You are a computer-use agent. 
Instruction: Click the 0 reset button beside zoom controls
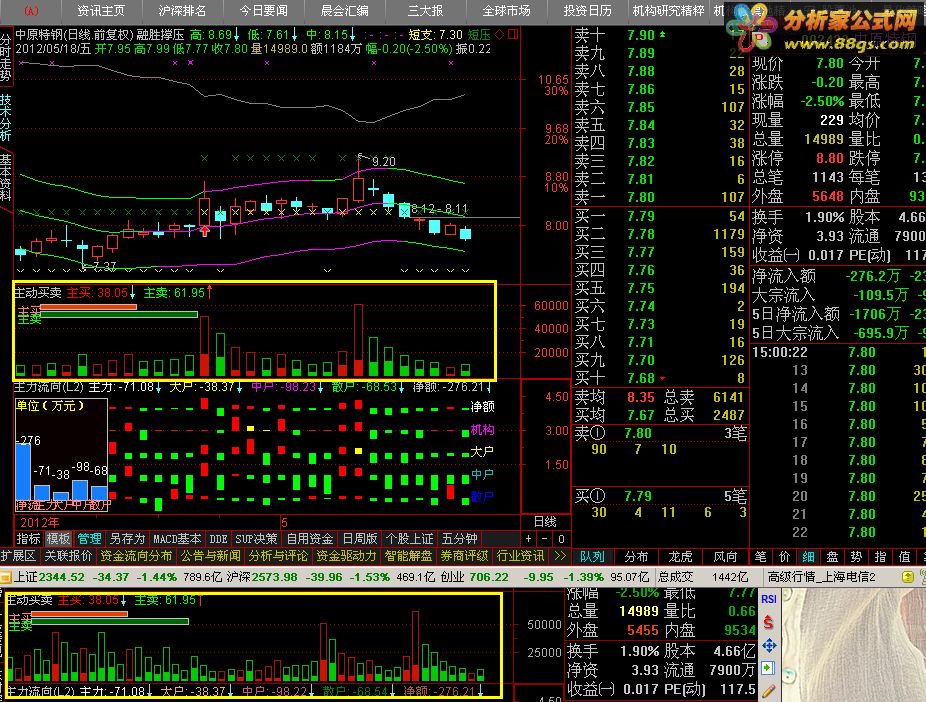562,538
